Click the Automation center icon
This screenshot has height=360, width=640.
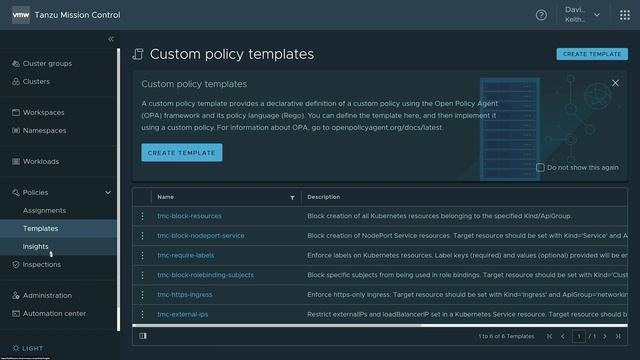pyautogui.click(x=16, y=313)
